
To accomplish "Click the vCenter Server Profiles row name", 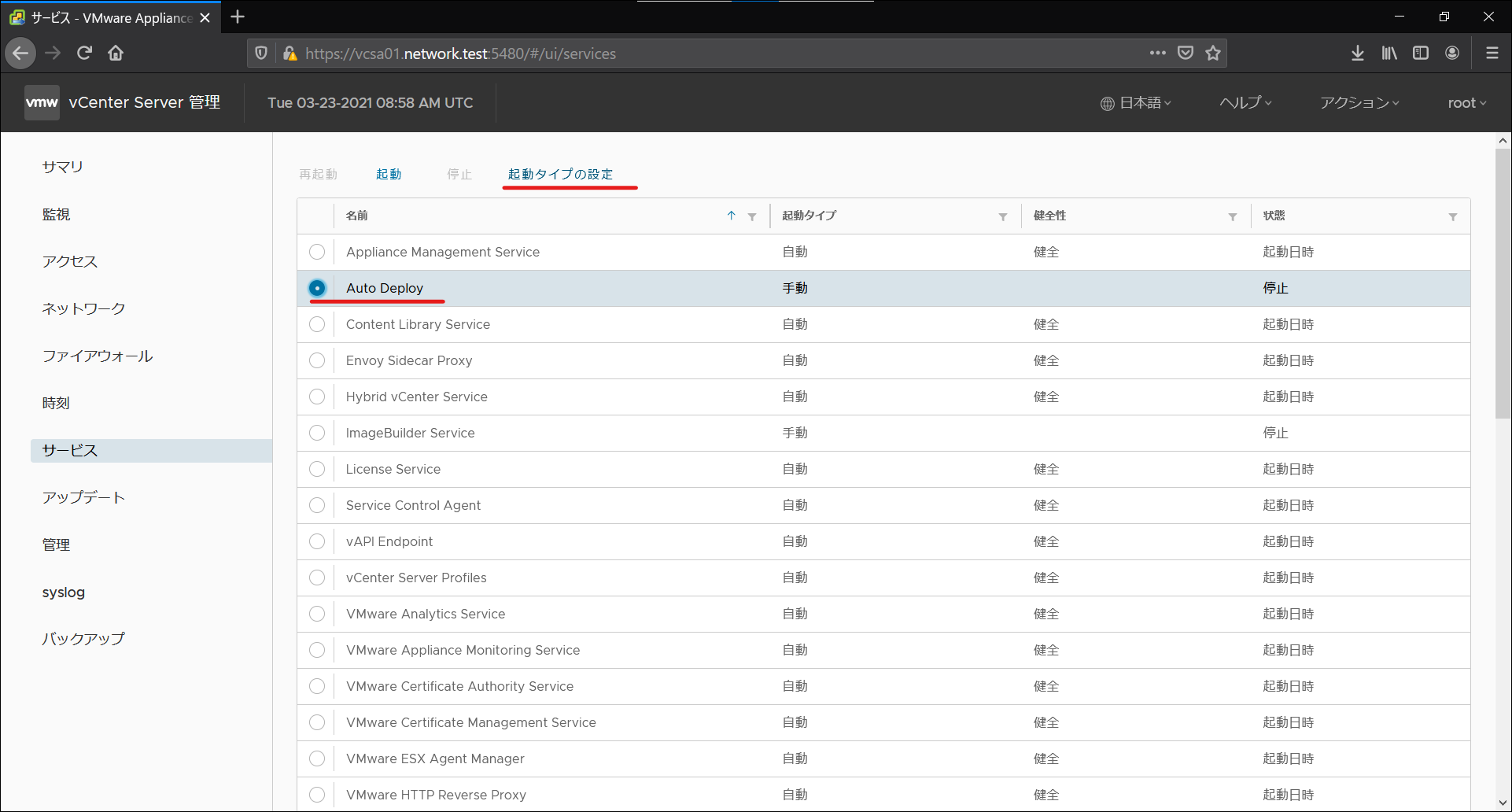I will pyautogui.click(x=416, y=578).
